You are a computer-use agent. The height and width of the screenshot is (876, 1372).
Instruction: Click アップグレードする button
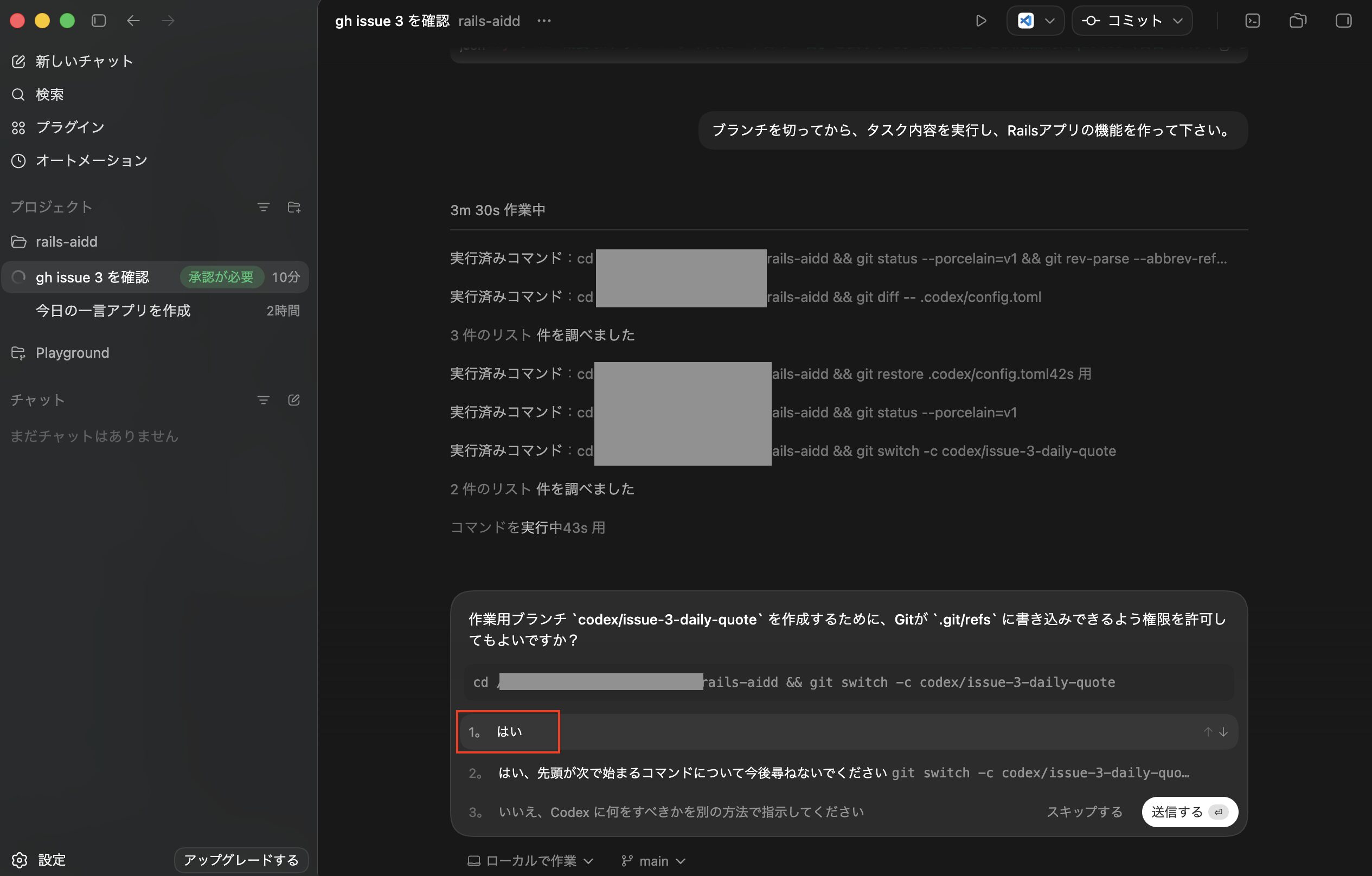241,860
